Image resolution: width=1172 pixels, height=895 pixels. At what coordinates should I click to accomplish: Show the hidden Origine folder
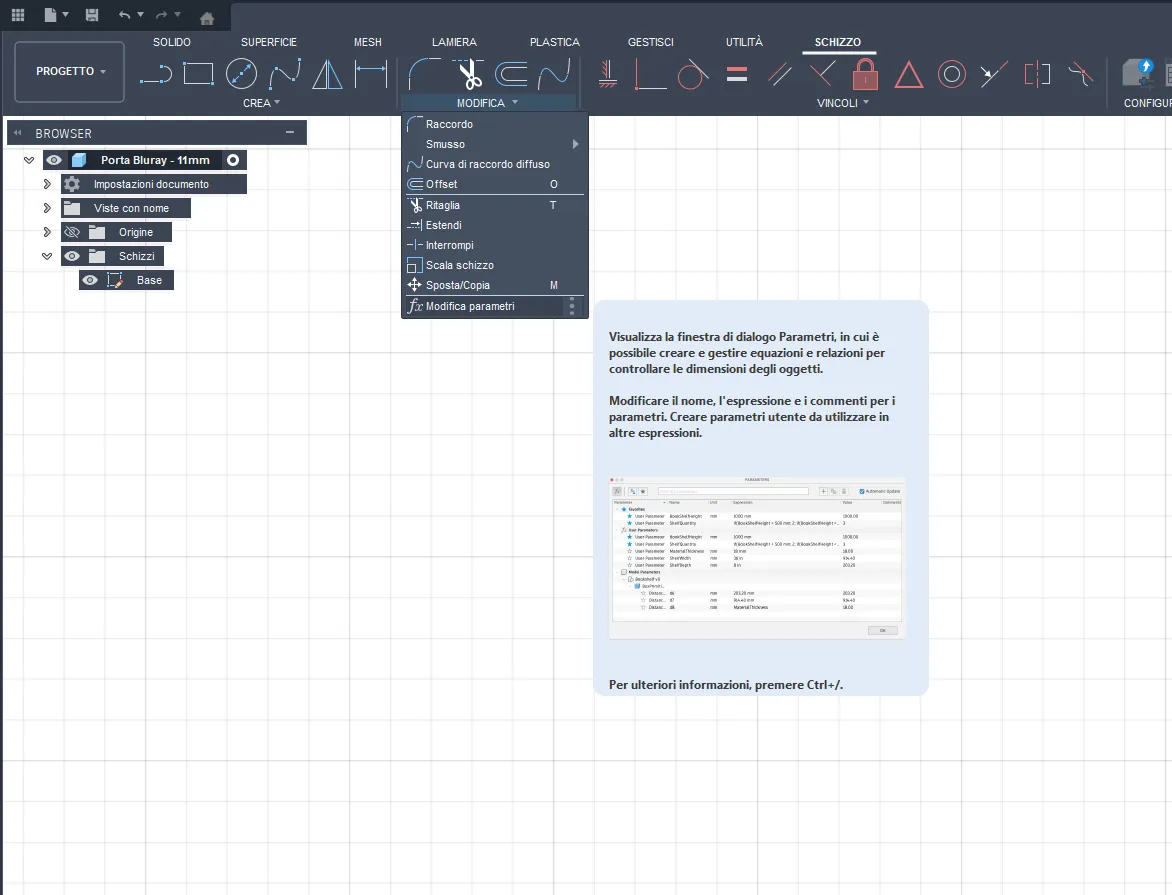(72, 232)
